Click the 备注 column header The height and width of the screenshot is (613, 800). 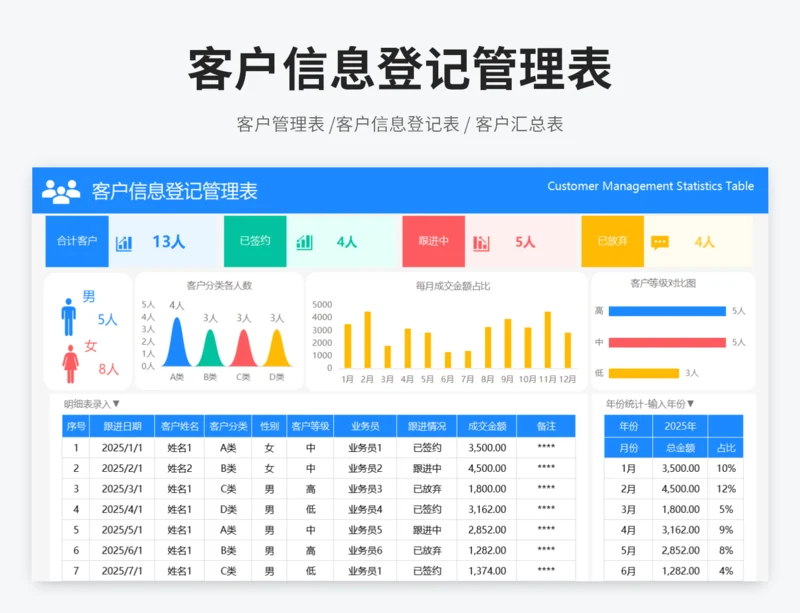[546, 426]
